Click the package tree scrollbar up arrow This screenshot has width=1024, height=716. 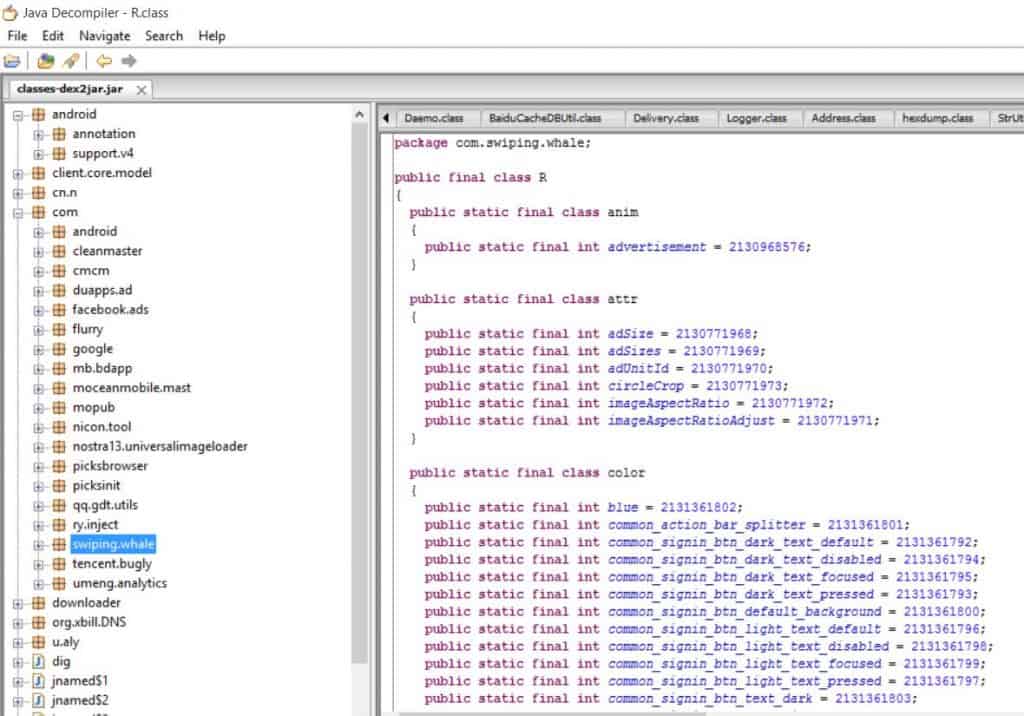pyautogui.click(x=359, y=115)
